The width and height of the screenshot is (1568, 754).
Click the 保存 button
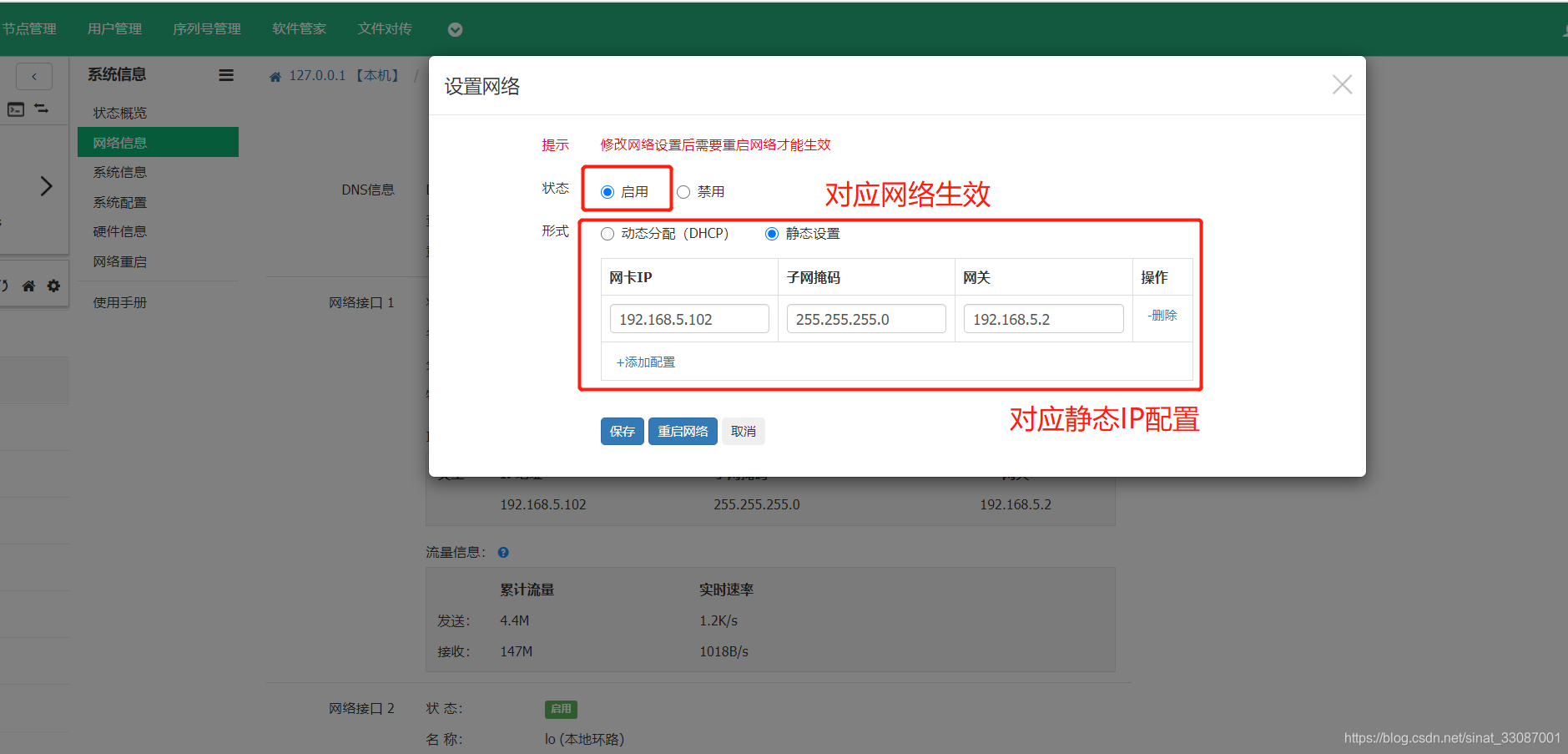(x=623, y=431)
